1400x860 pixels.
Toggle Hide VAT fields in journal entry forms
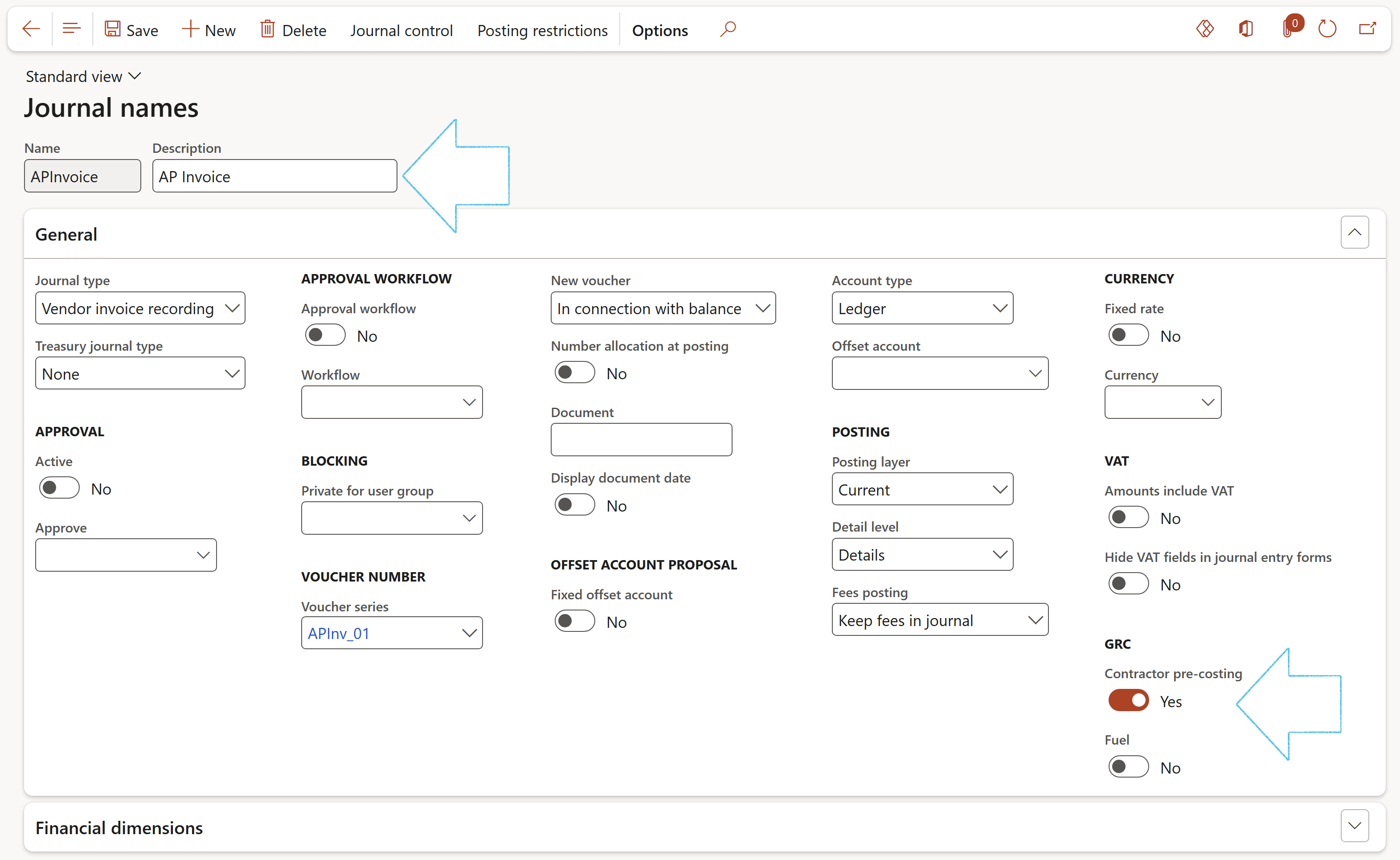coord(1129,584)
